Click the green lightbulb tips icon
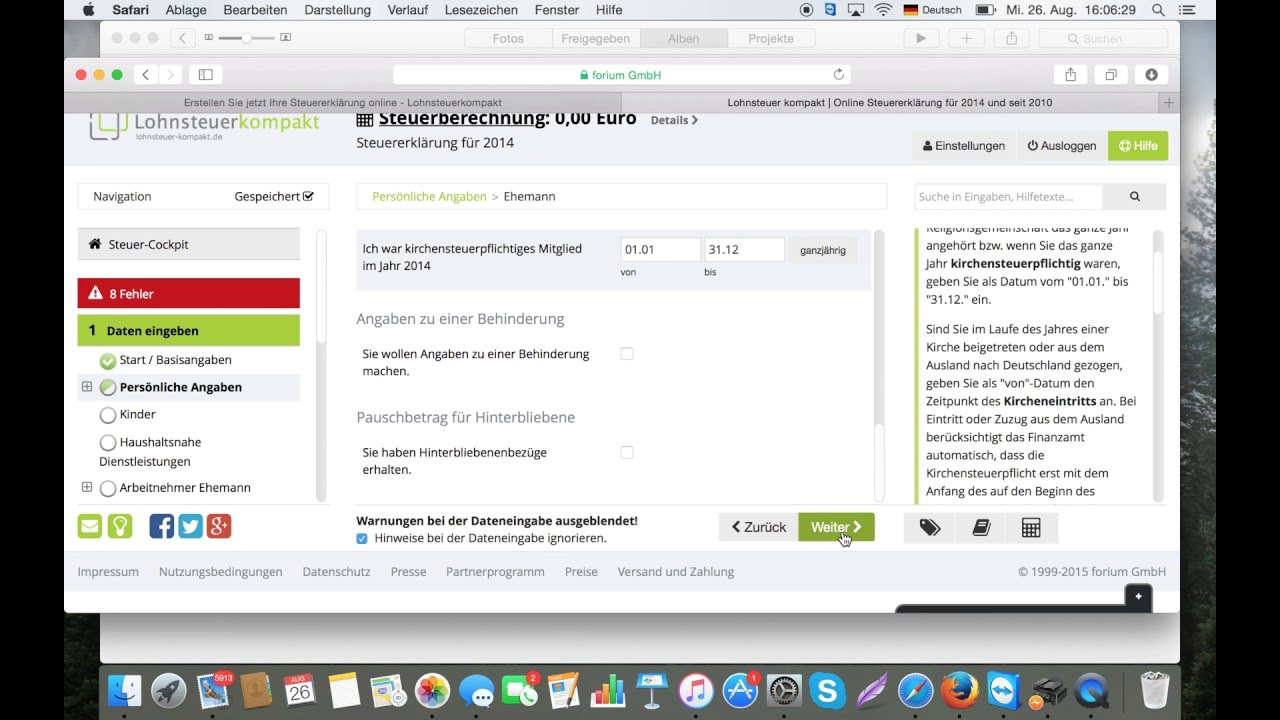The image size is (1280, 720). (x=120, y=526)
